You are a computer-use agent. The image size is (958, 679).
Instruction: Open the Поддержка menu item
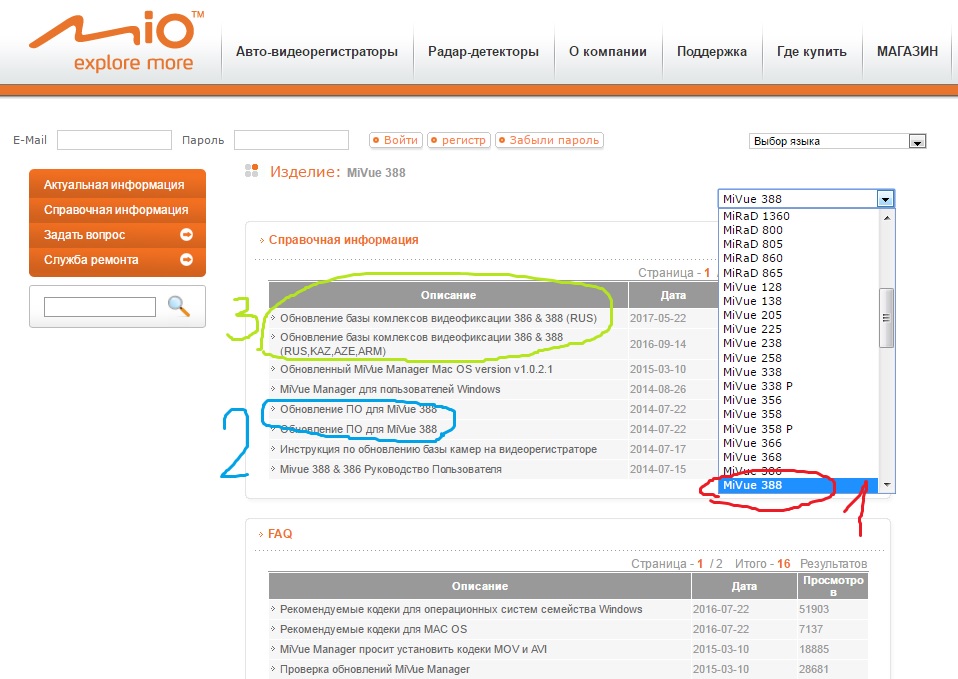pos(711,52)
